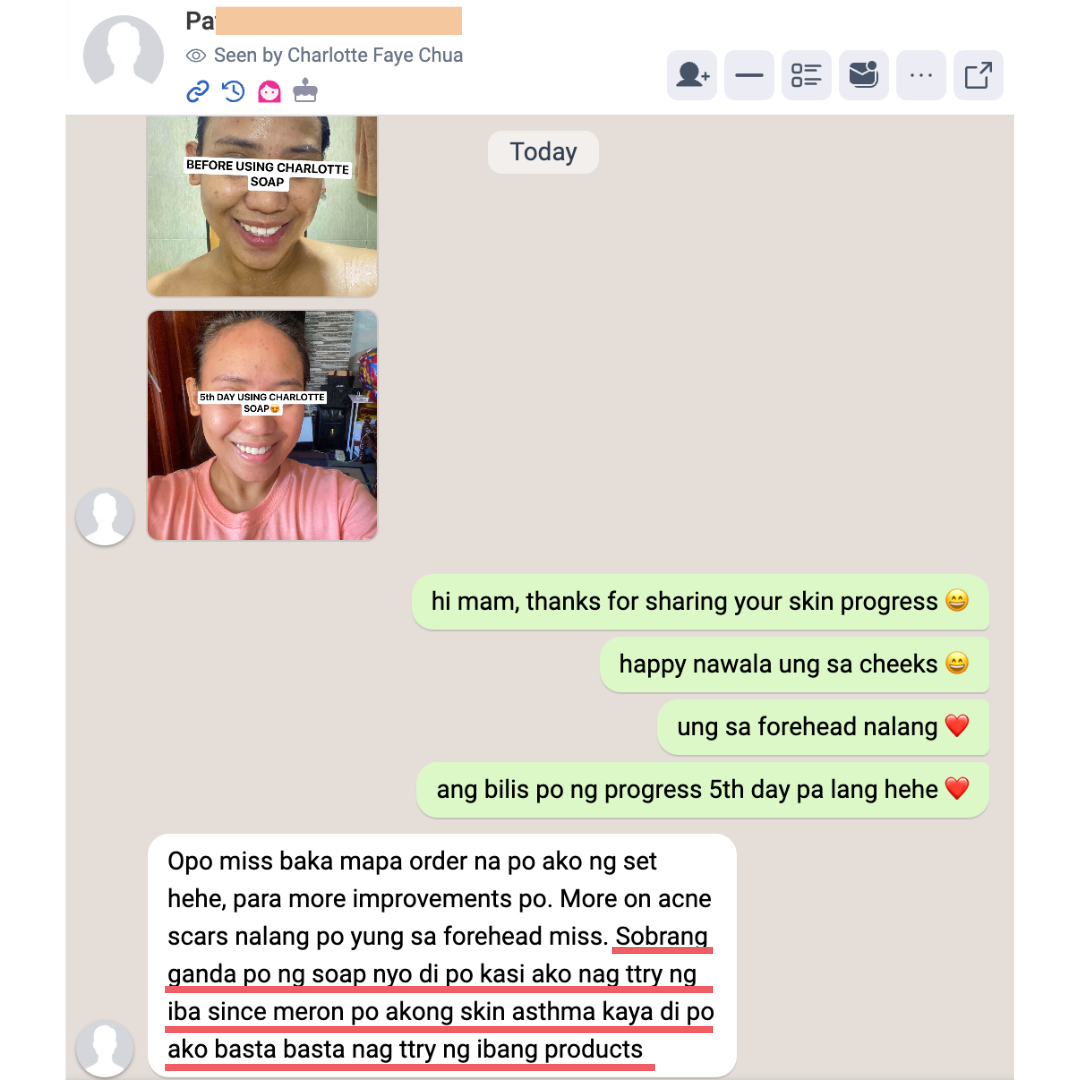Click the eye seen-by indicator icon
The image size is (1080, 1080).
click(x=196, y=56)
